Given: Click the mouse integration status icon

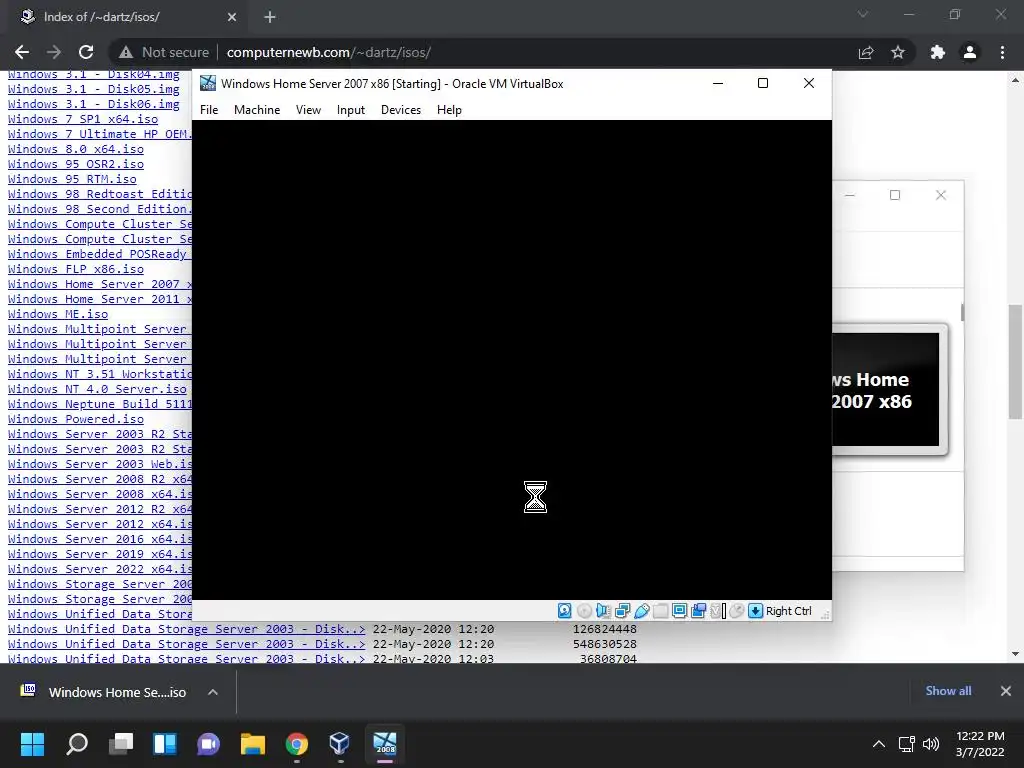Looking at the screenshot, I should pos(737,611).
